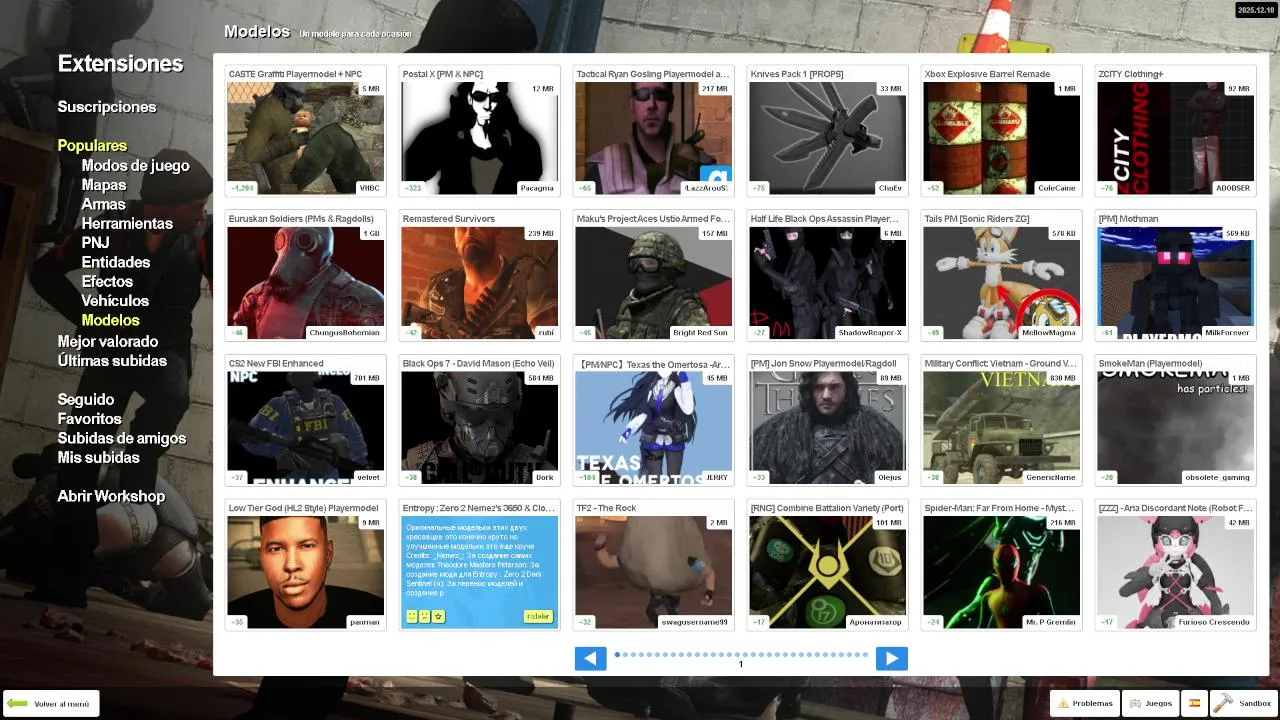
Task: Open Military Conflict: Vietnam thumbnail
Action: 1002,428
